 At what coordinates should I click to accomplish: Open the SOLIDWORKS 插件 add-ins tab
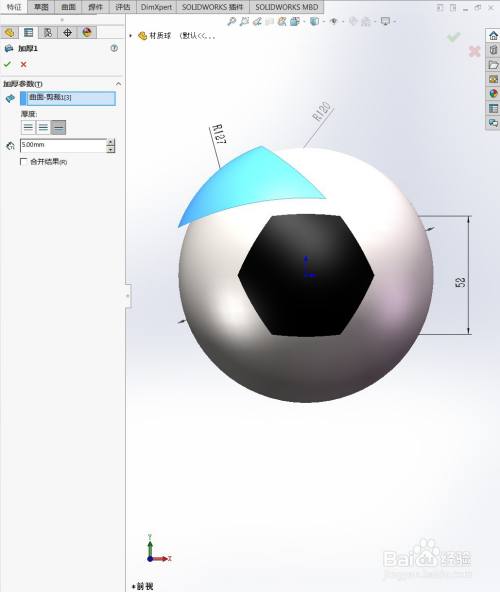click(213, 7)
